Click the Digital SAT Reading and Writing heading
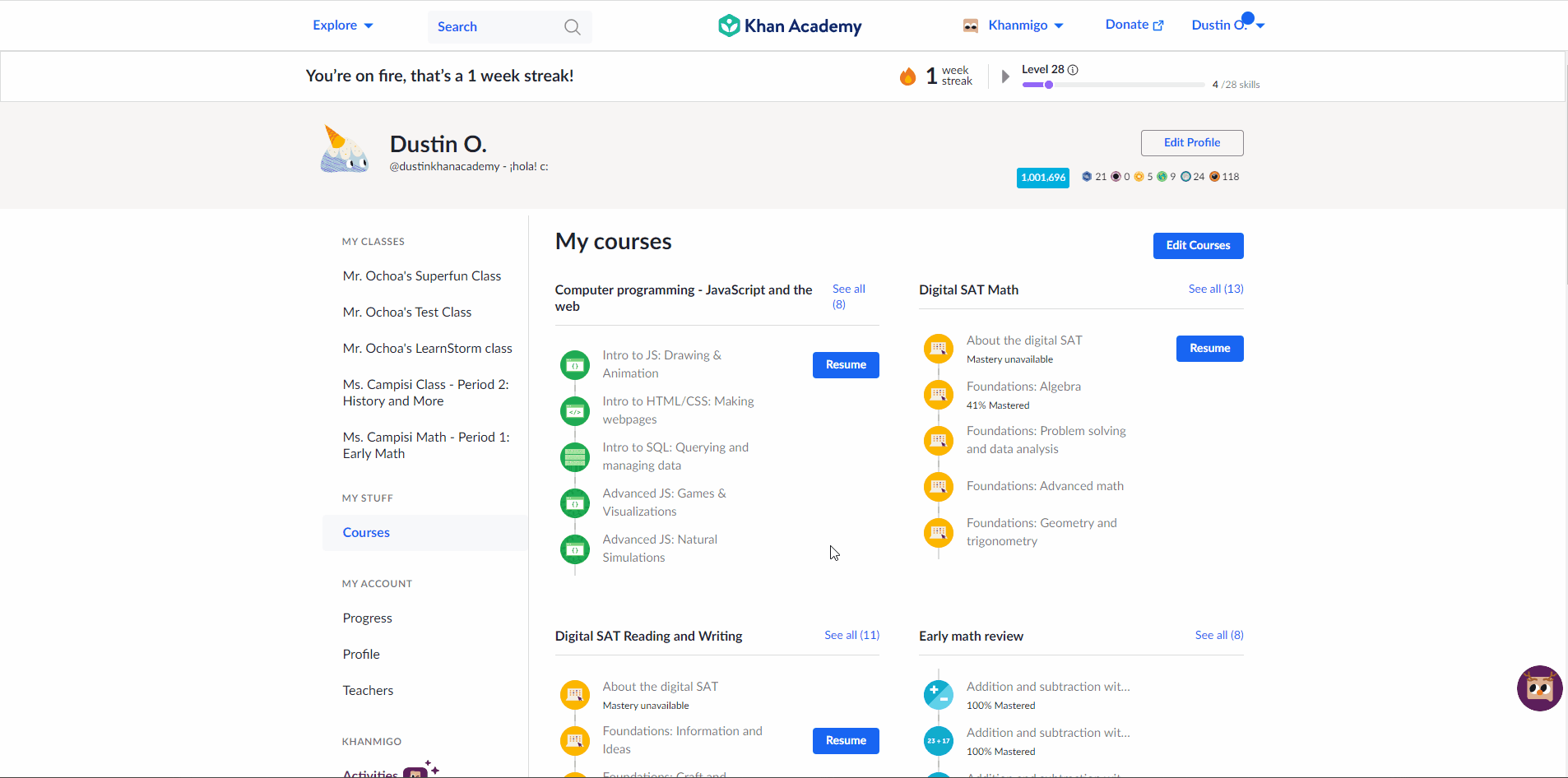Viewport: 1568px width, 778px height. tap(648, 637)
